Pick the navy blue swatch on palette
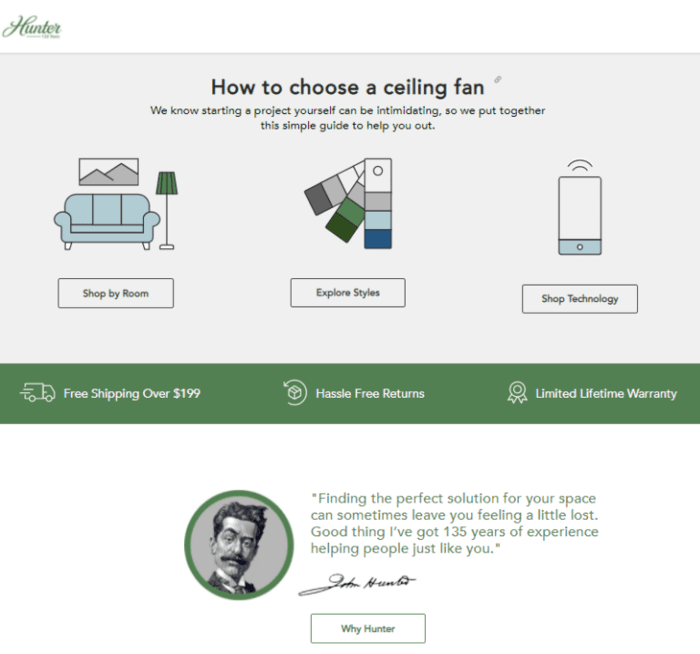Viewport: 700px width, 654px height. (378, 238)
